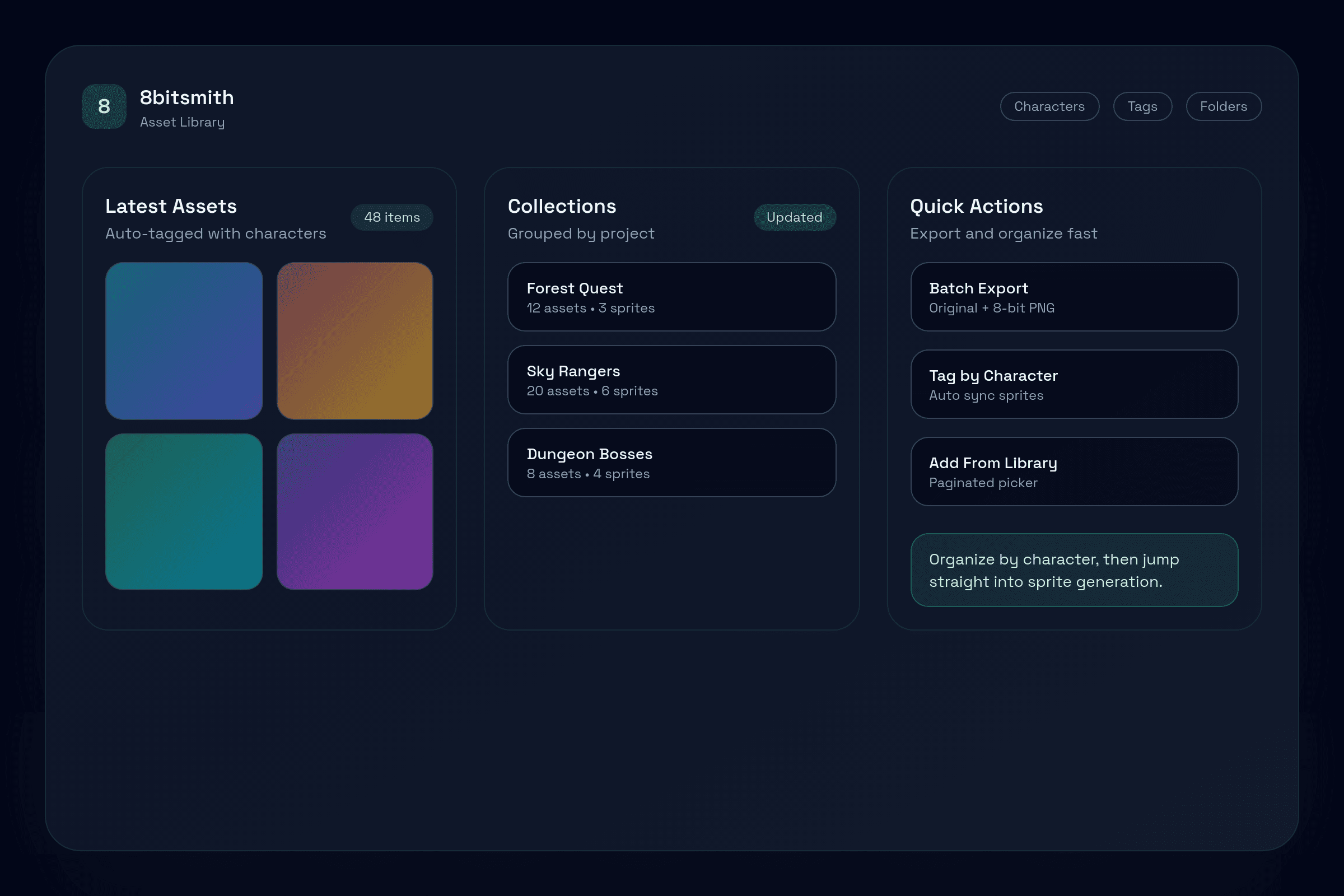Screen dimensions: 1344x896
Task: Click the Quick Actions heading
Action: click(x=976, y=206)
